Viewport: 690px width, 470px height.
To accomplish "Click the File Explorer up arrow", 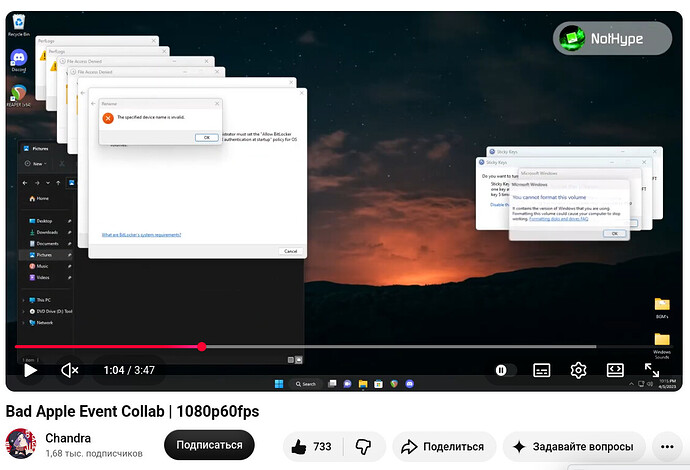I will (x=58, y=183).
